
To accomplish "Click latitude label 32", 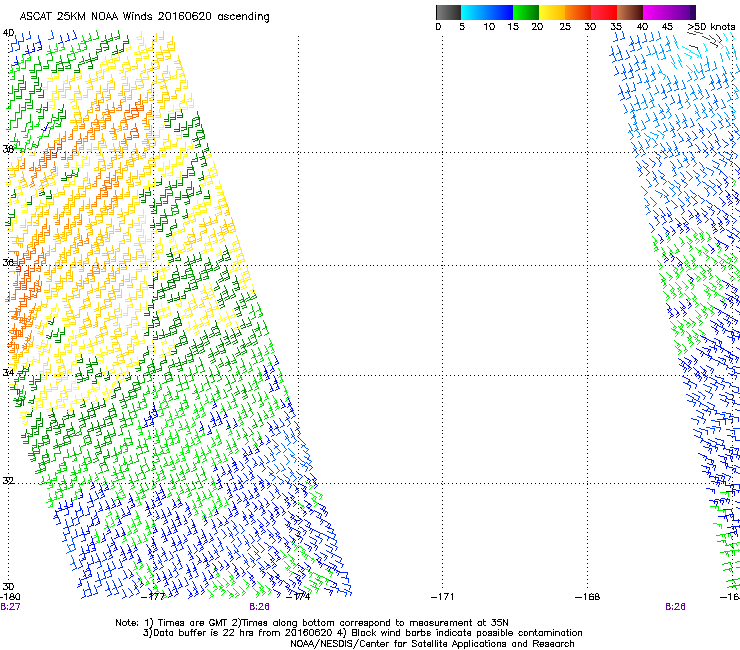I will click(8, 481).
